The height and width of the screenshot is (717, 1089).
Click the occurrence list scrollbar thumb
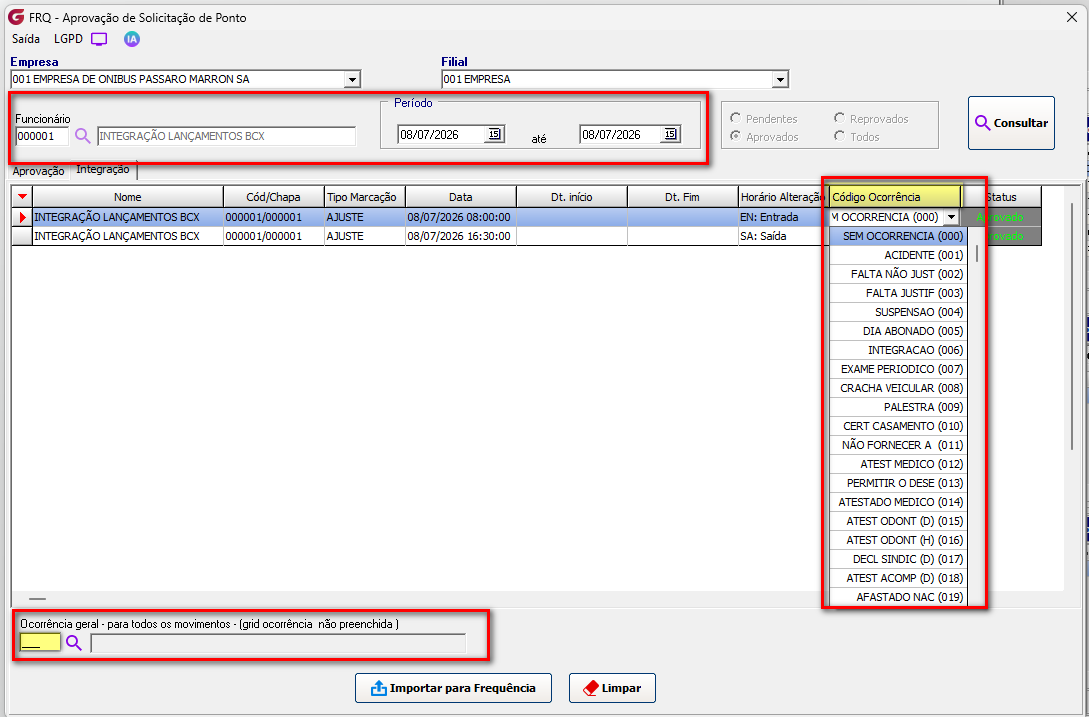click(x=976, y=253)
